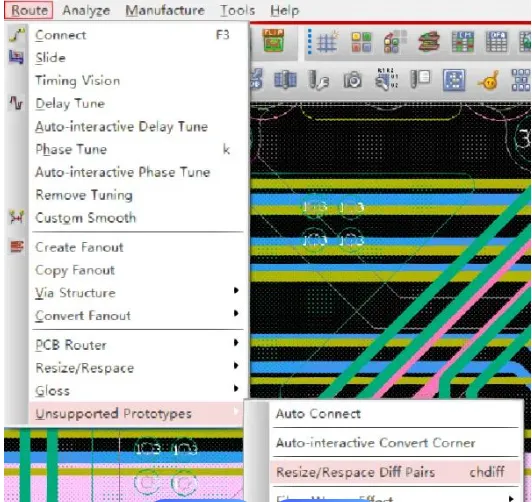
Task: Toggle the grid display icon
Action: (x=327, y=41)
